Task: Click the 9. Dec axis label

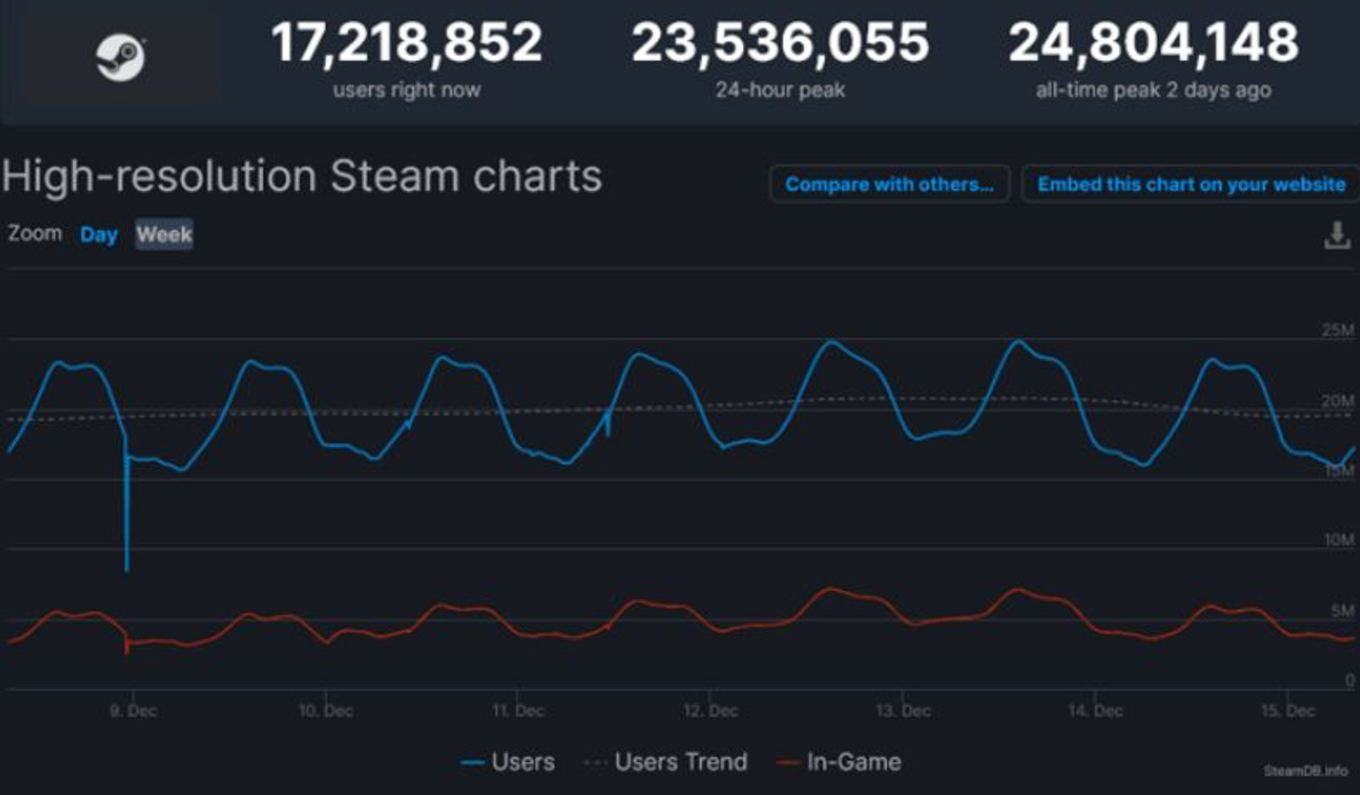Action: pyautogui.click(x=132, y=711)
